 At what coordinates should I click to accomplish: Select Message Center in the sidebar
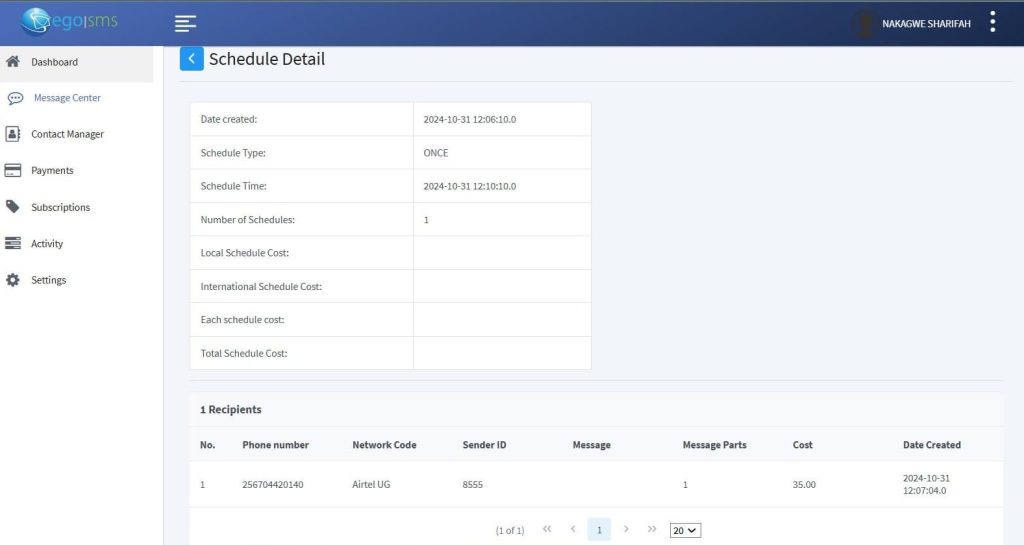click(67, 98)
